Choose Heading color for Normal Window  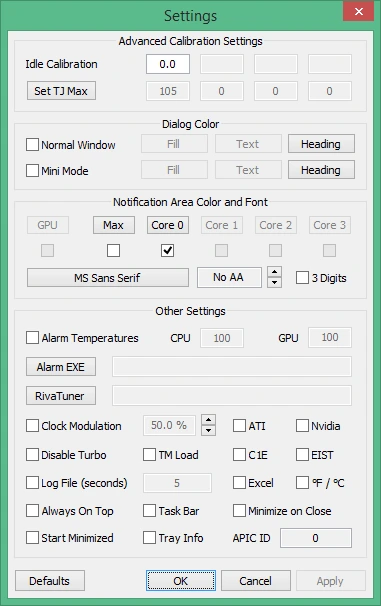click(321, 144)
